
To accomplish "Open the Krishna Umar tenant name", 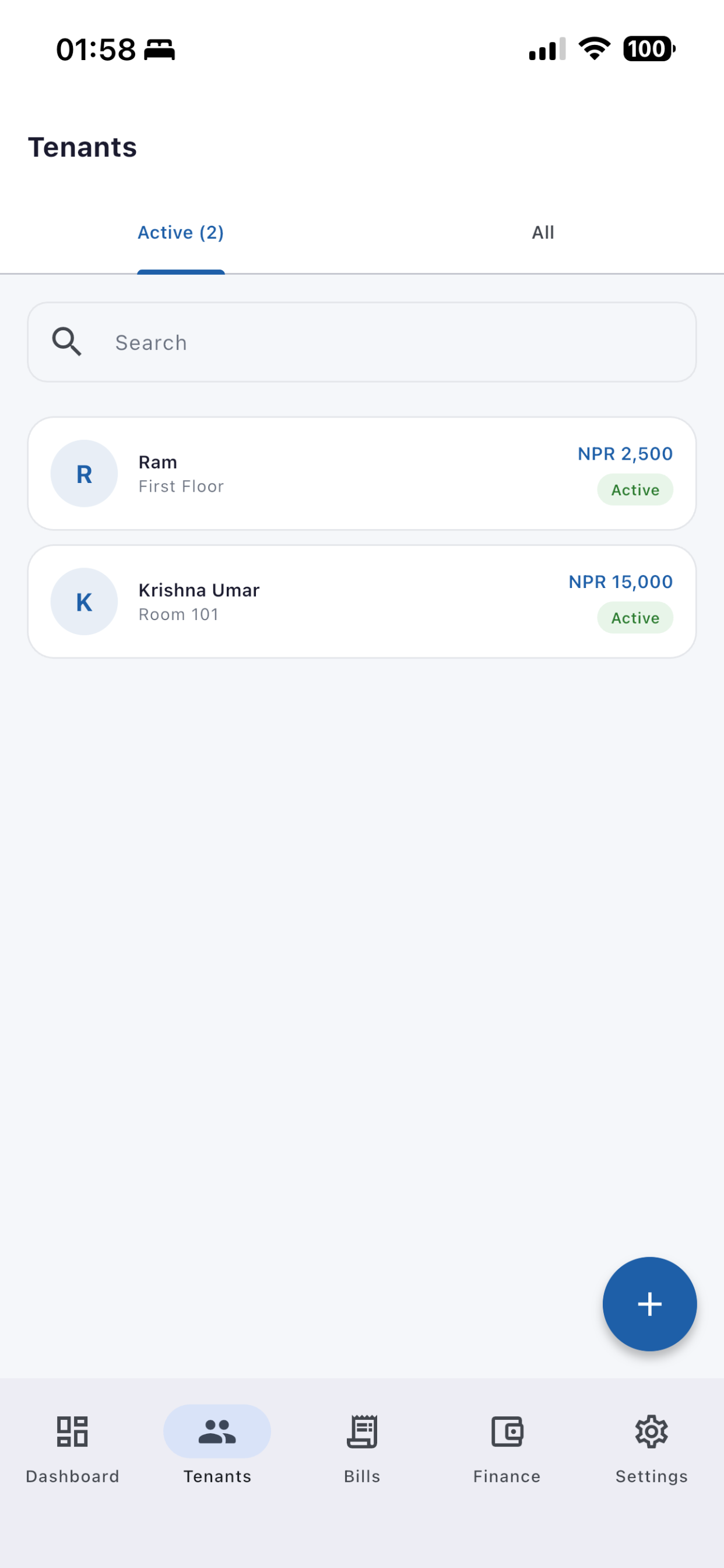I will 199,590.
